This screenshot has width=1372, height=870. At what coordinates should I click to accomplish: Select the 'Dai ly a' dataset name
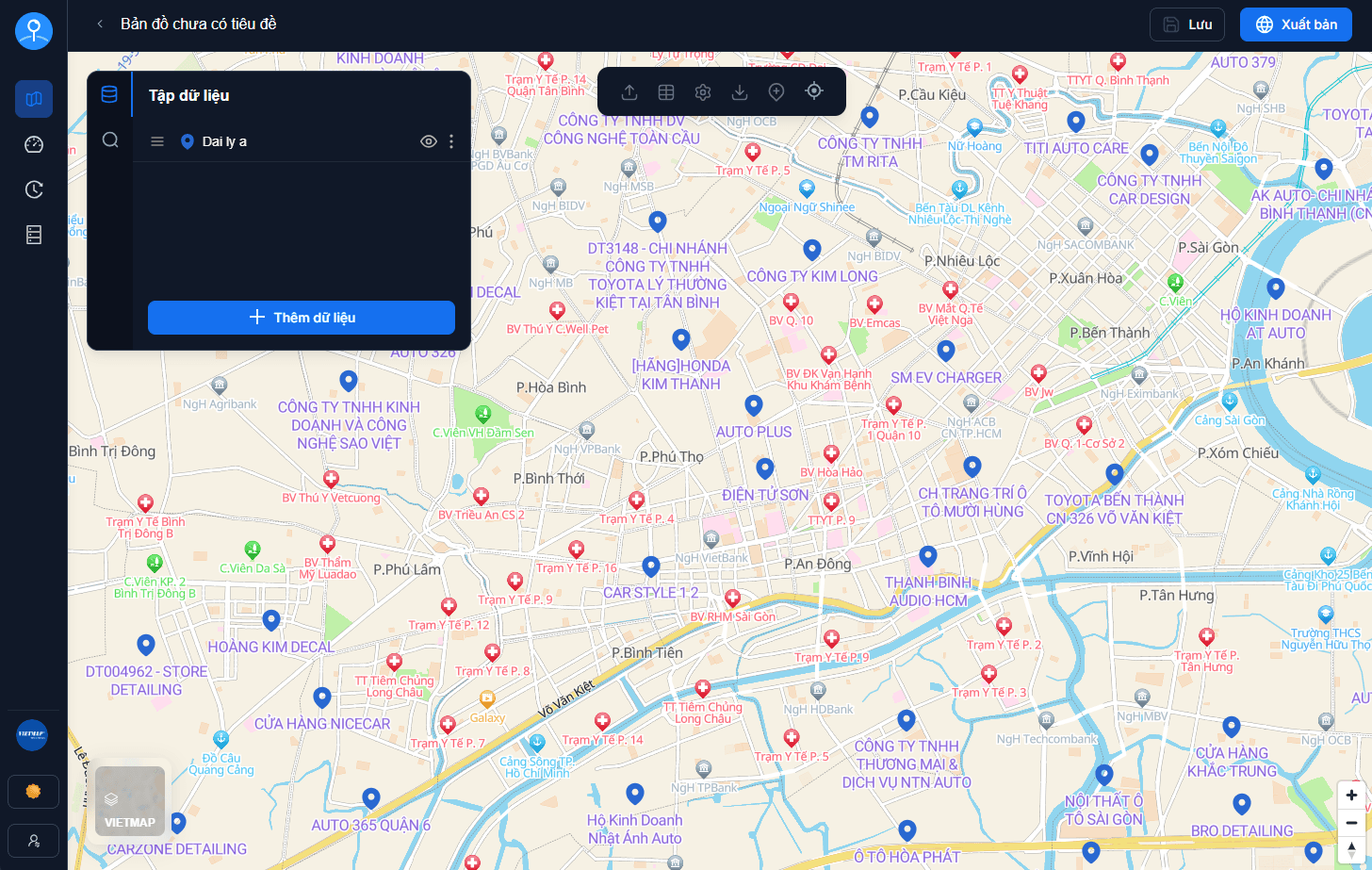pyautogui.click(x=224, y=141)
